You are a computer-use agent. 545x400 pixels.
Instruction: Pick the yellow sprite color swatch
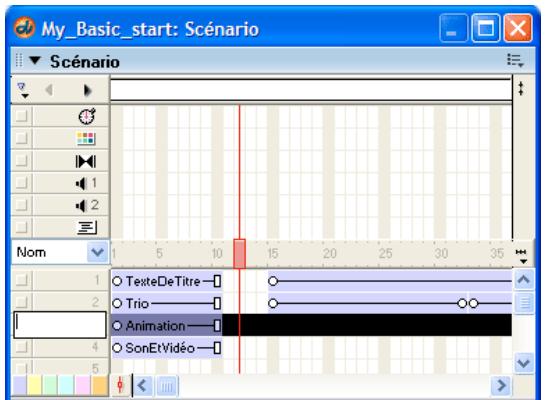[x=35, y=385]
